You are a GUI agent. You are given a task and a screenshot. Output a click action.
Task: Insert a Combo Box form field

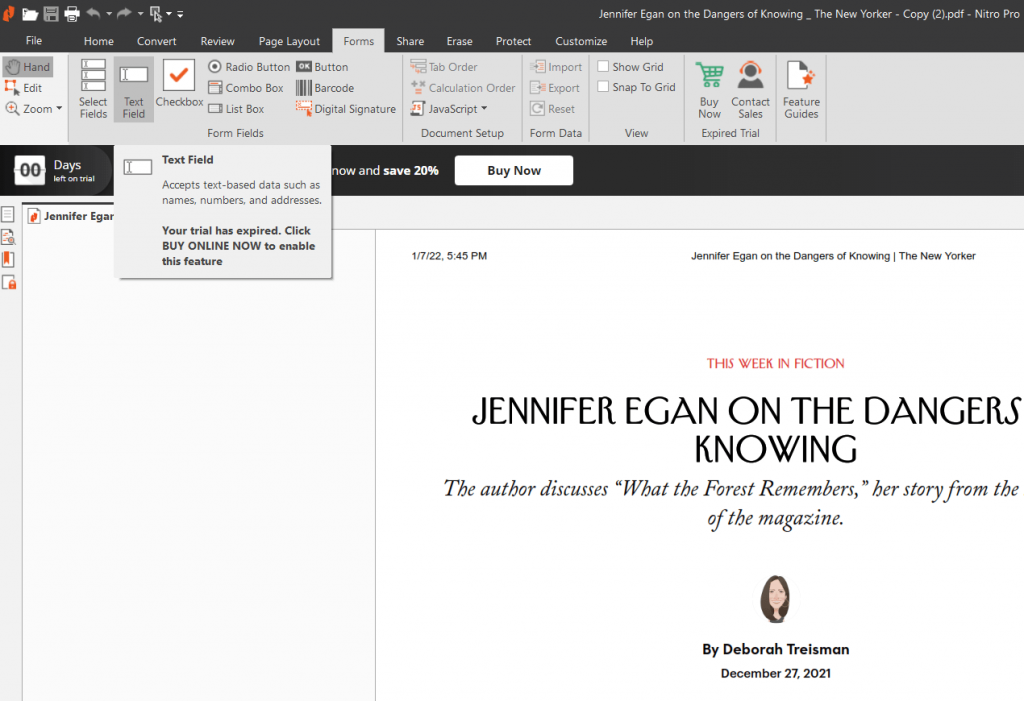[246, 88]
